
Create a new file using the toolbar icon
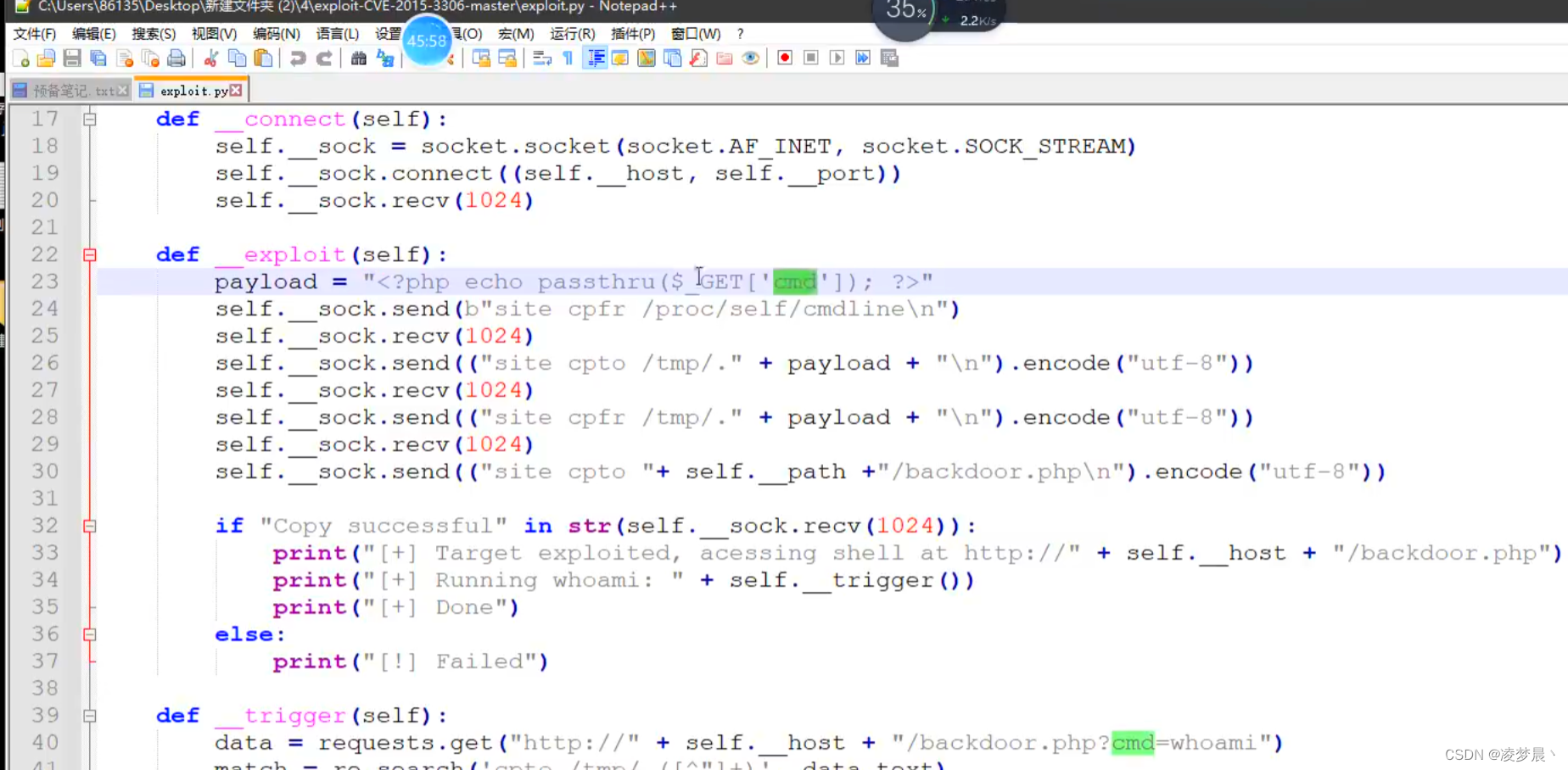pyautogui.click(x=21, y=58)
